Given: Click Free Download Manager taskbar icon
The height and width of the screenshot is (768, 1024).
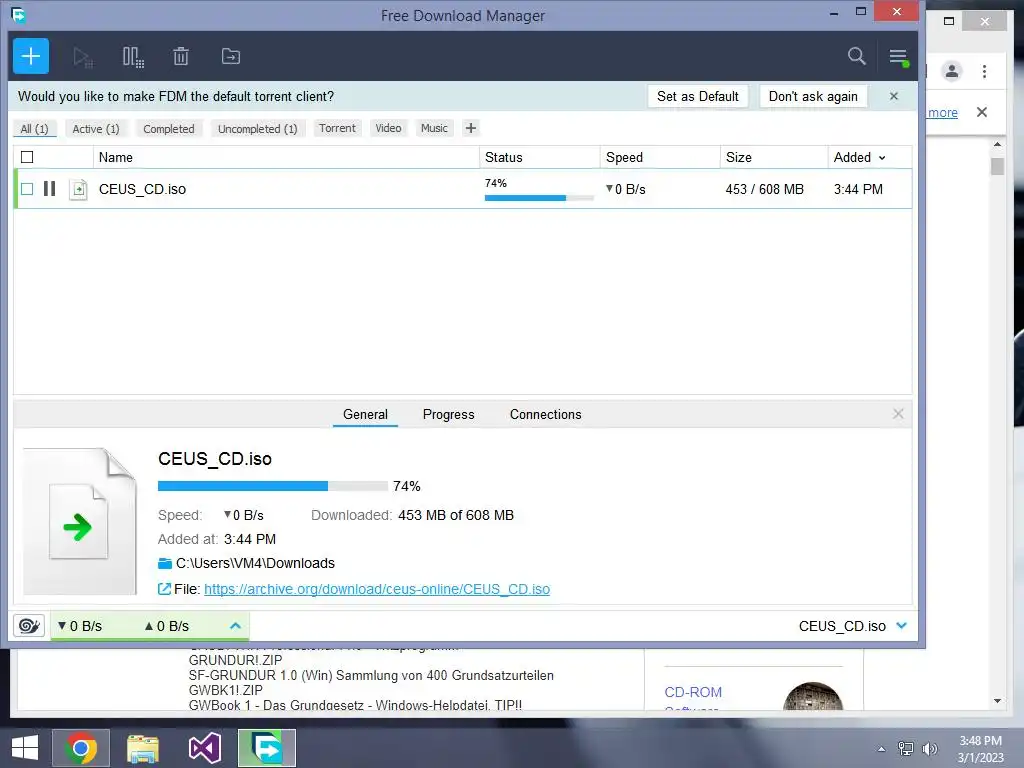Looking at the screenshot, I should coord(266,748).
